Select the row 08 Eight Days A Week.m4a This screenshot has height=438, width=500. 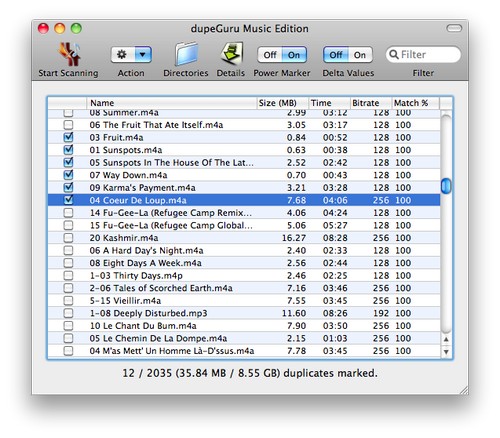tap(244, 263)
